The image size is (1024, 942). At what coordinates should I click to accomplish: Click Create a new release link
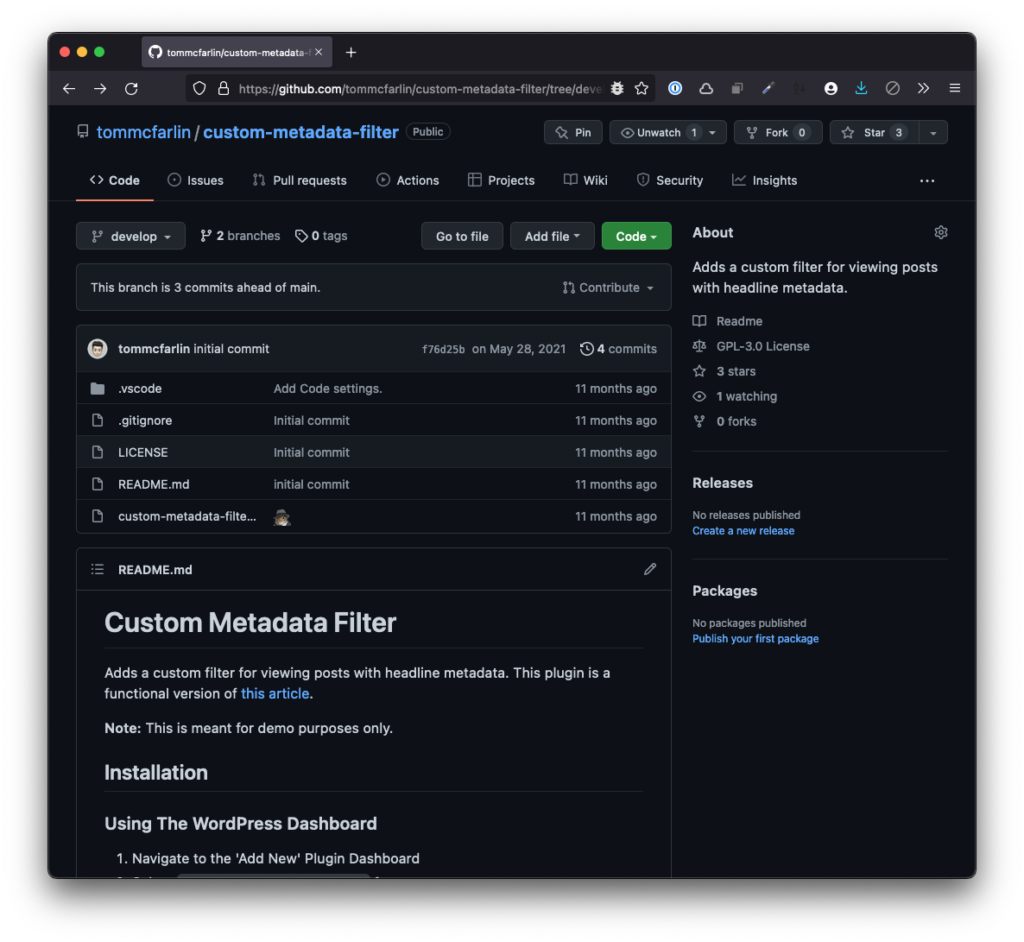[x=743, y=531]
